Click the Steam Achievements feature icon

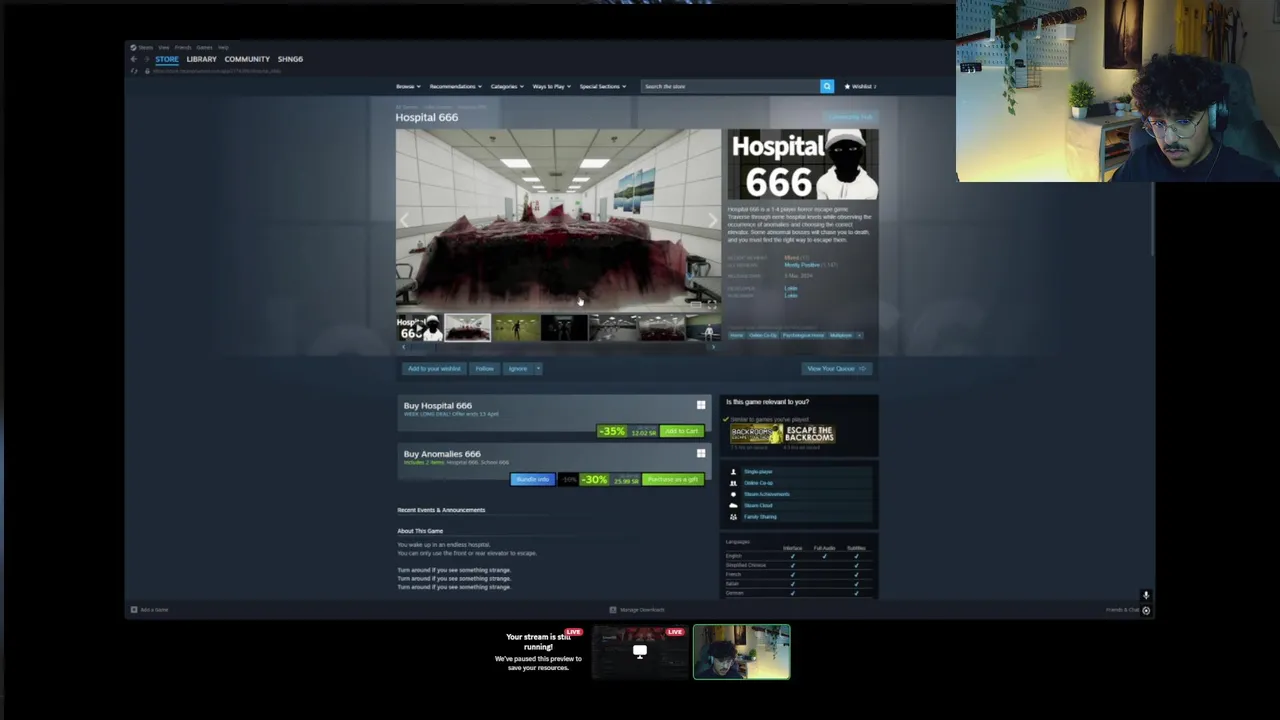click(733, 494)
